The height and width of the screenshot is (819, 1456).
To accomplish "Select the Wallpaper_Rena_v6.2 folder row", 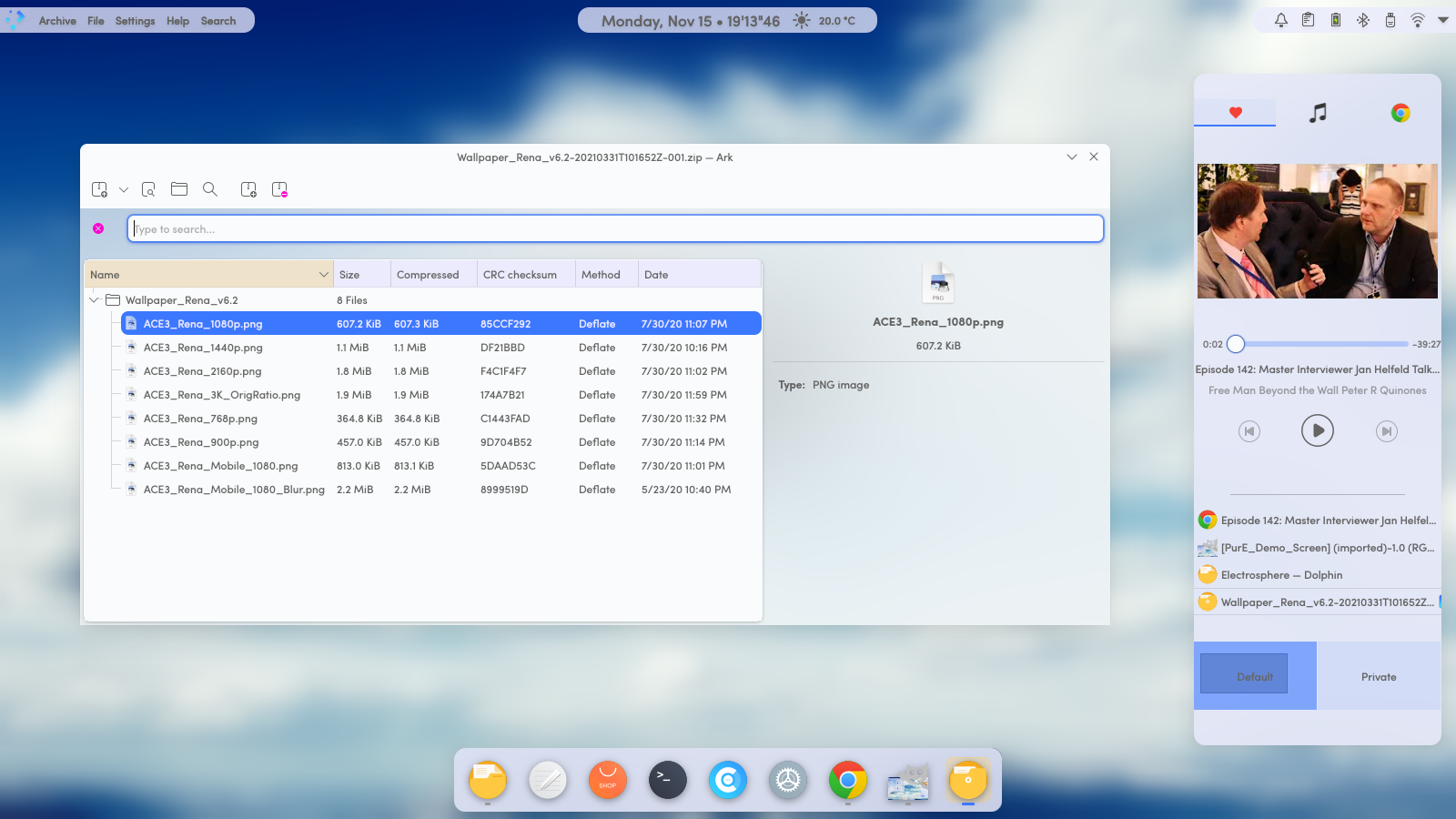I will (x=423, y=300).
